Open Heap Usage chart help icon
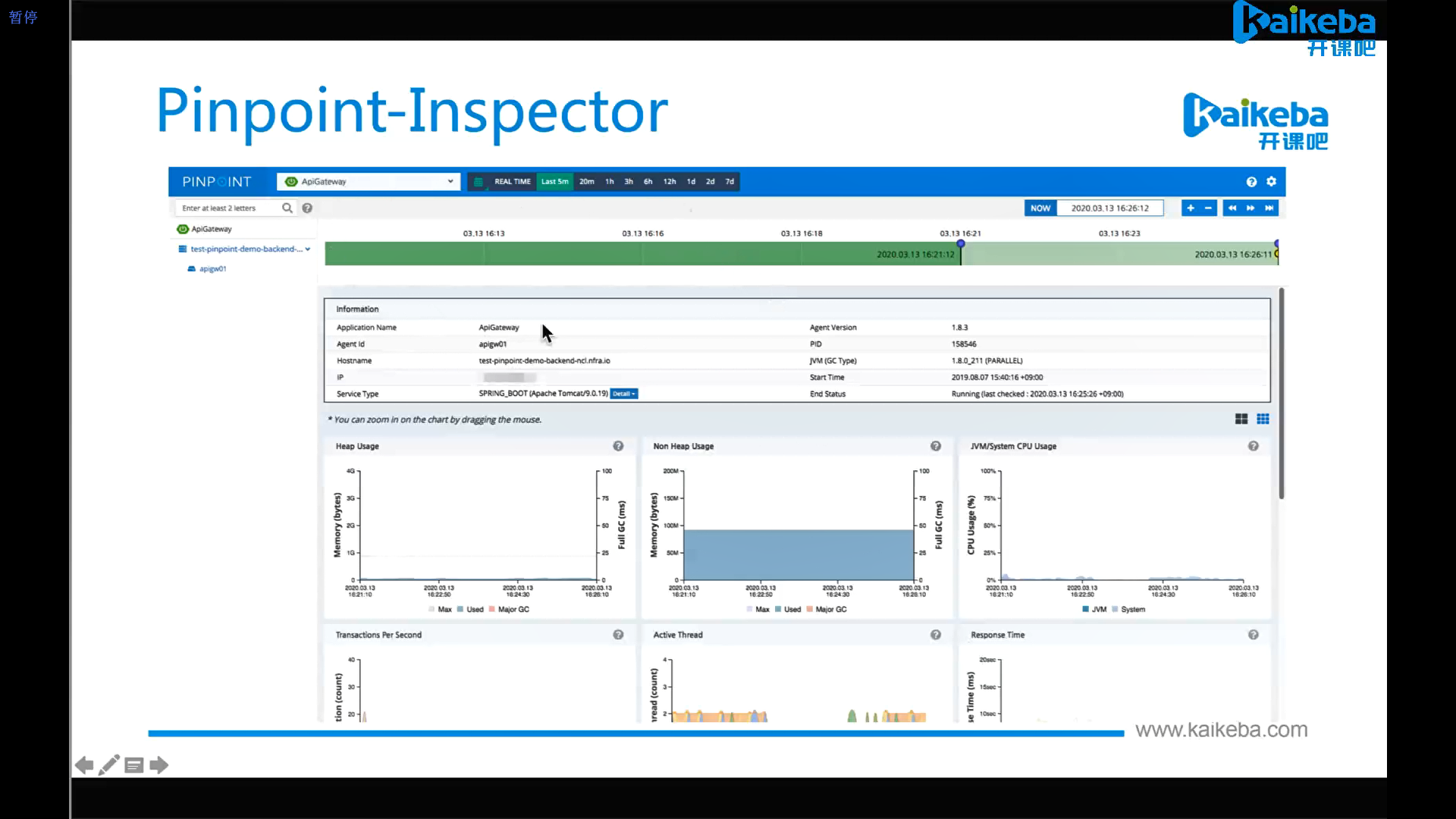 pyautogui.click(x=618, y=446)
